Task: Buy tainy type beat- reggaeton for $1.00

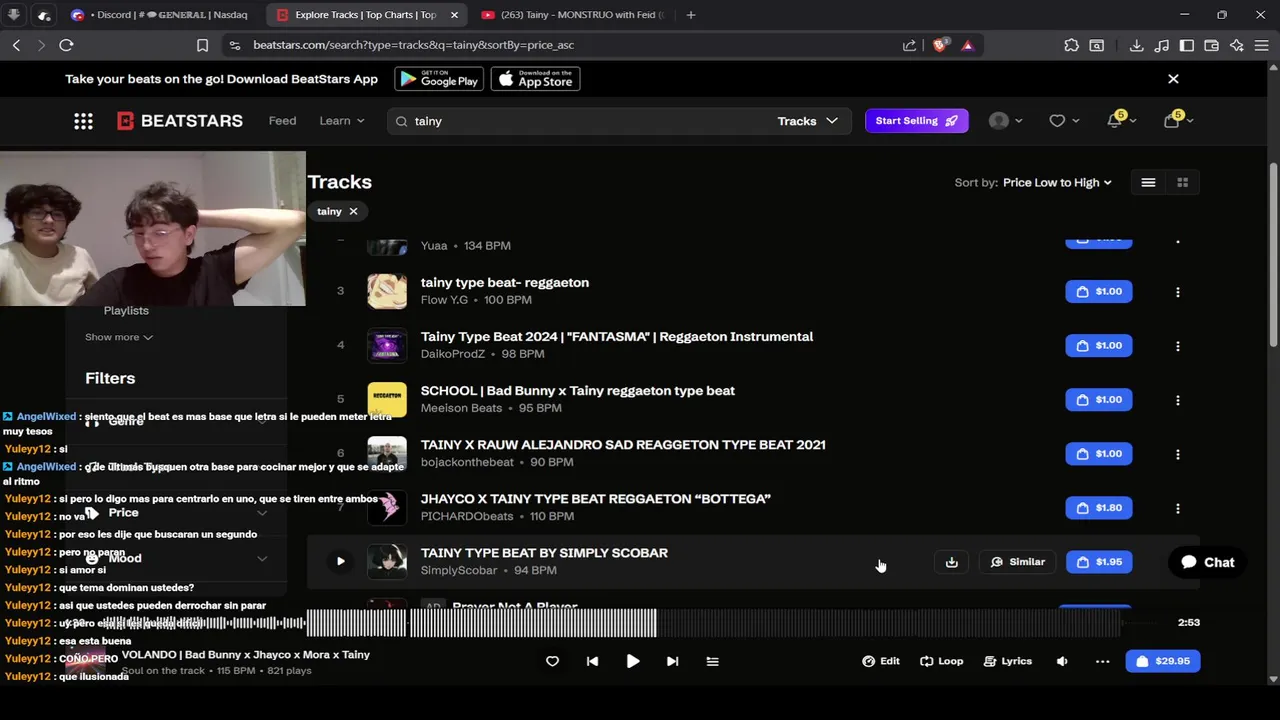Action: click(1099, 292)
